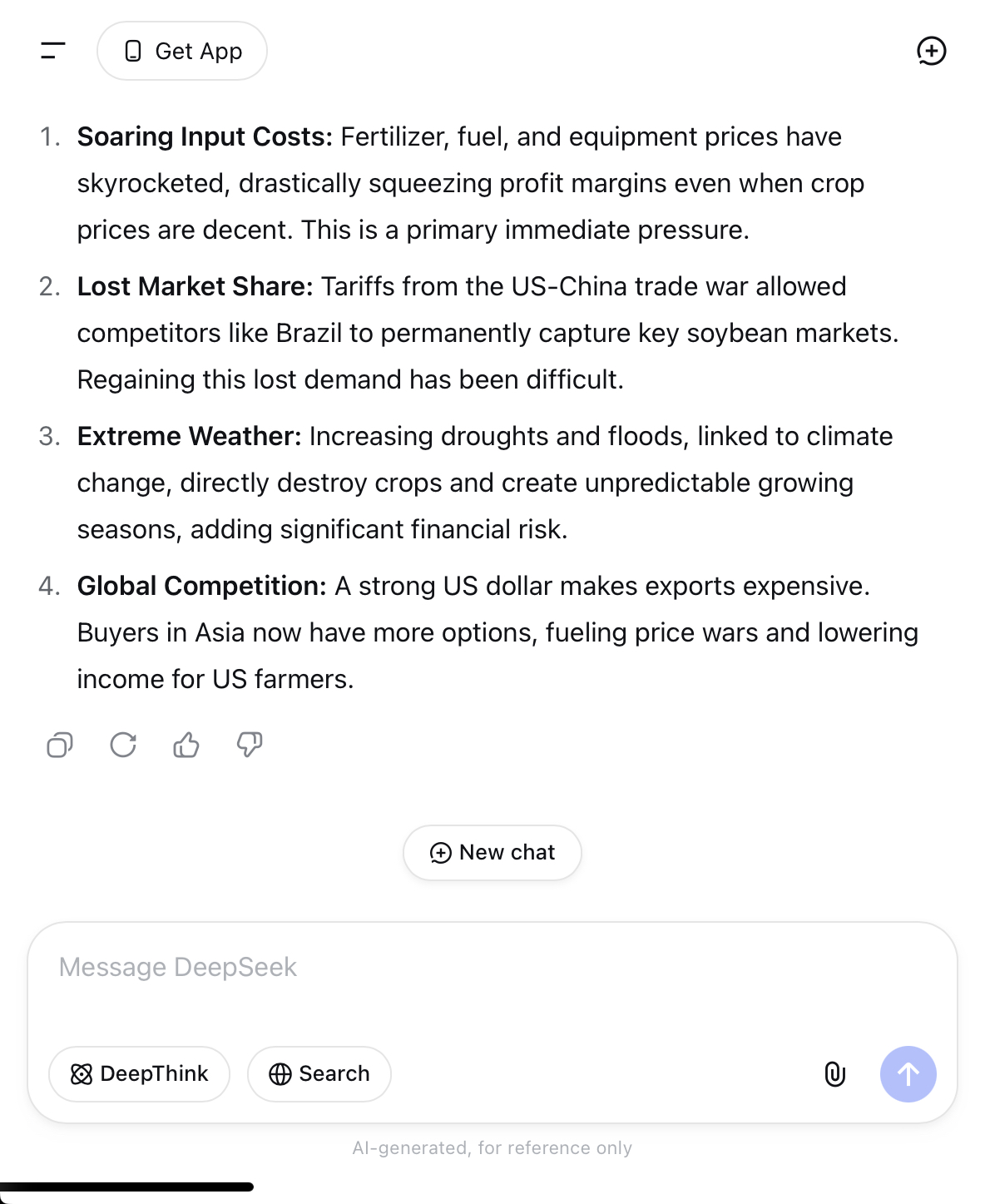This screenshot has width=985, height=1204.
Task: Toggle DeepThink mode
Action: coord(139,1074)
